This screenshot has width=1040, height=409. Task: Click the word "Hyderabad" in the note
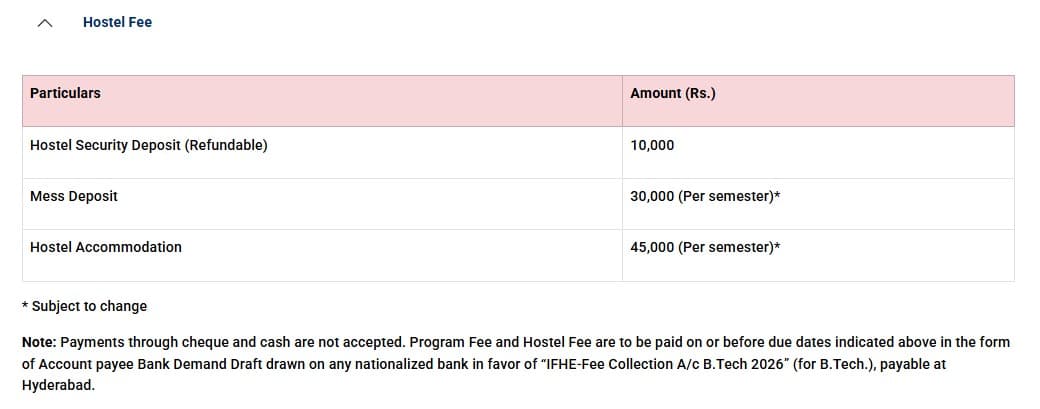(57, 385)
